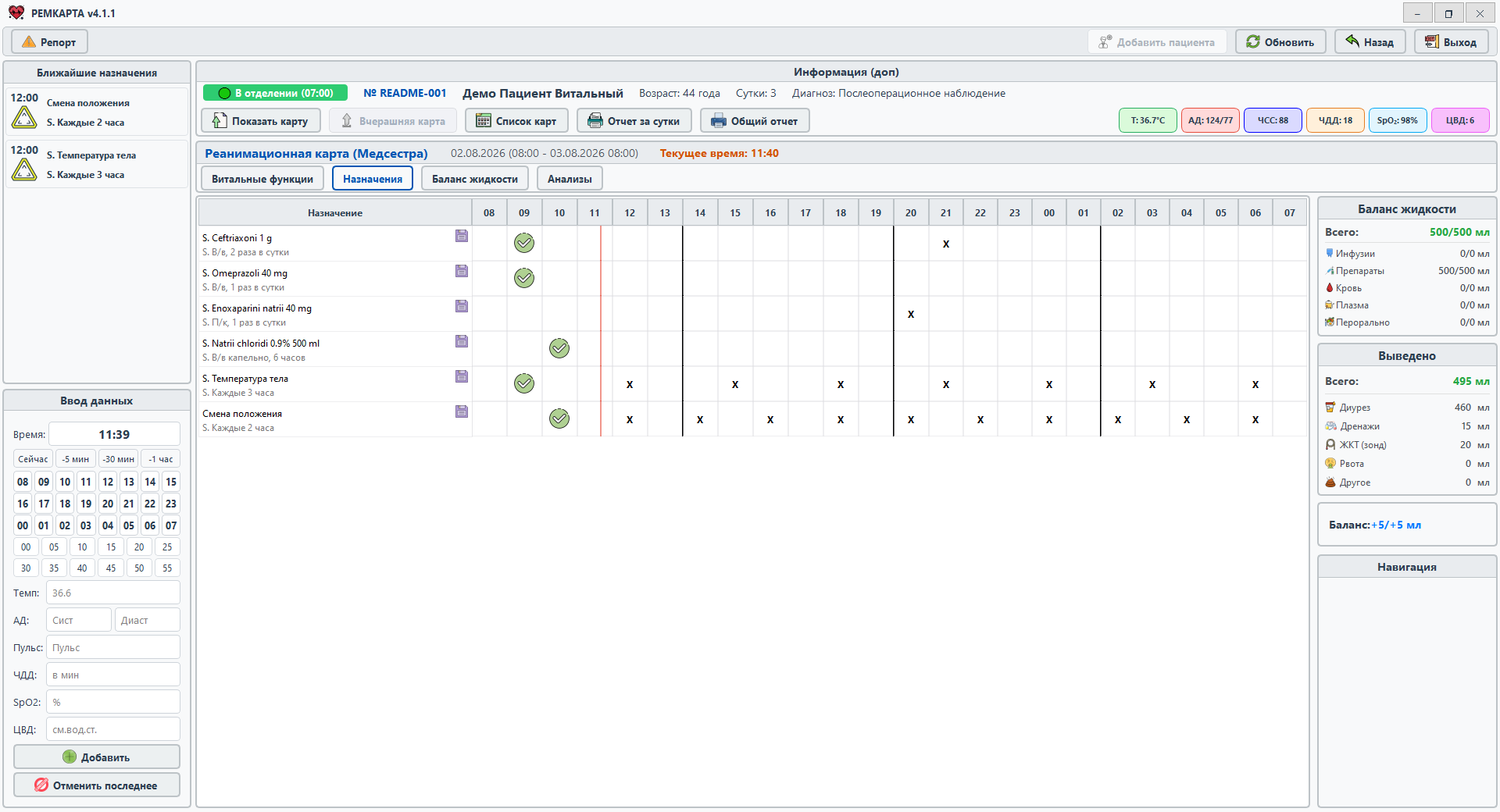The width and height of the screenshot is (1500, 812).
Task: Go back using the Назад button
Action: (x=1370, y=42)
